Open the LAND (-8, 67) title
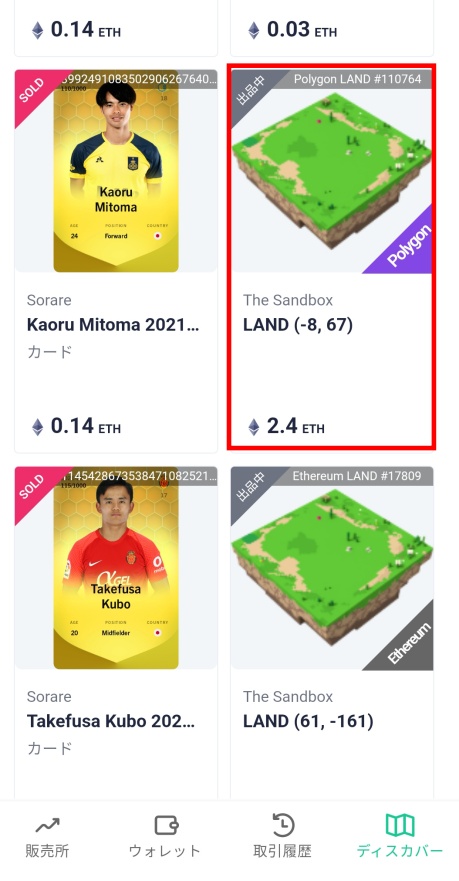459x881 pixels. click(x=298, y=325)
